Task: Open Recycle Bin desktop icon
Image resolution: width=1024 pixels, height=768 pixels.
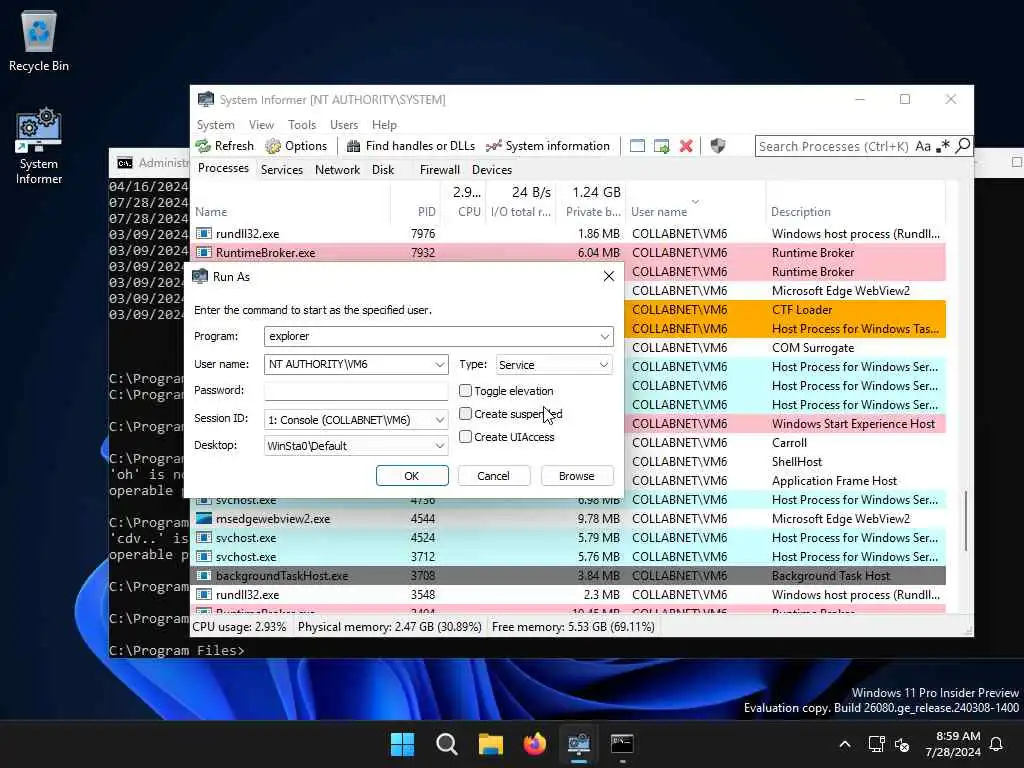Action: tap(39, 40)
